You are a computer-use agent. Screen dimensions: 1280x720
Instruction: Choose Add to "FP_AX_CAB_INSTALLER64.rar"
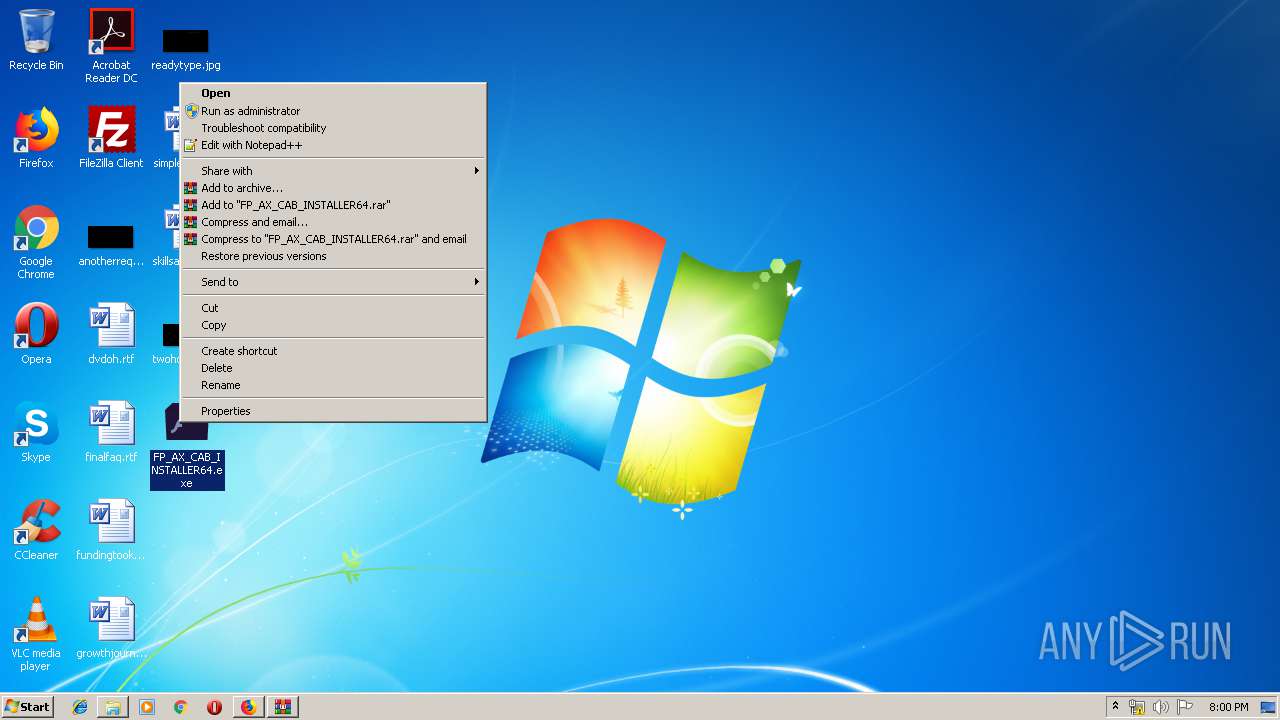333,205
